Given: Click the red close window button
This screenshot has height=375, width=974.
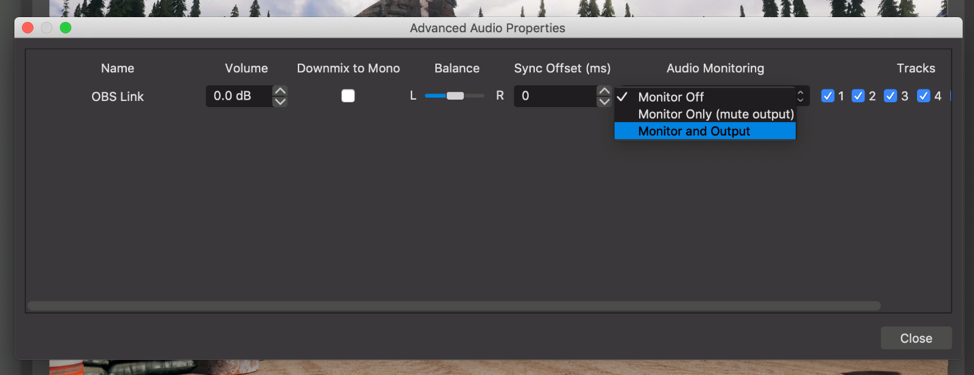Looking at the screenshot, I should 27,28.
